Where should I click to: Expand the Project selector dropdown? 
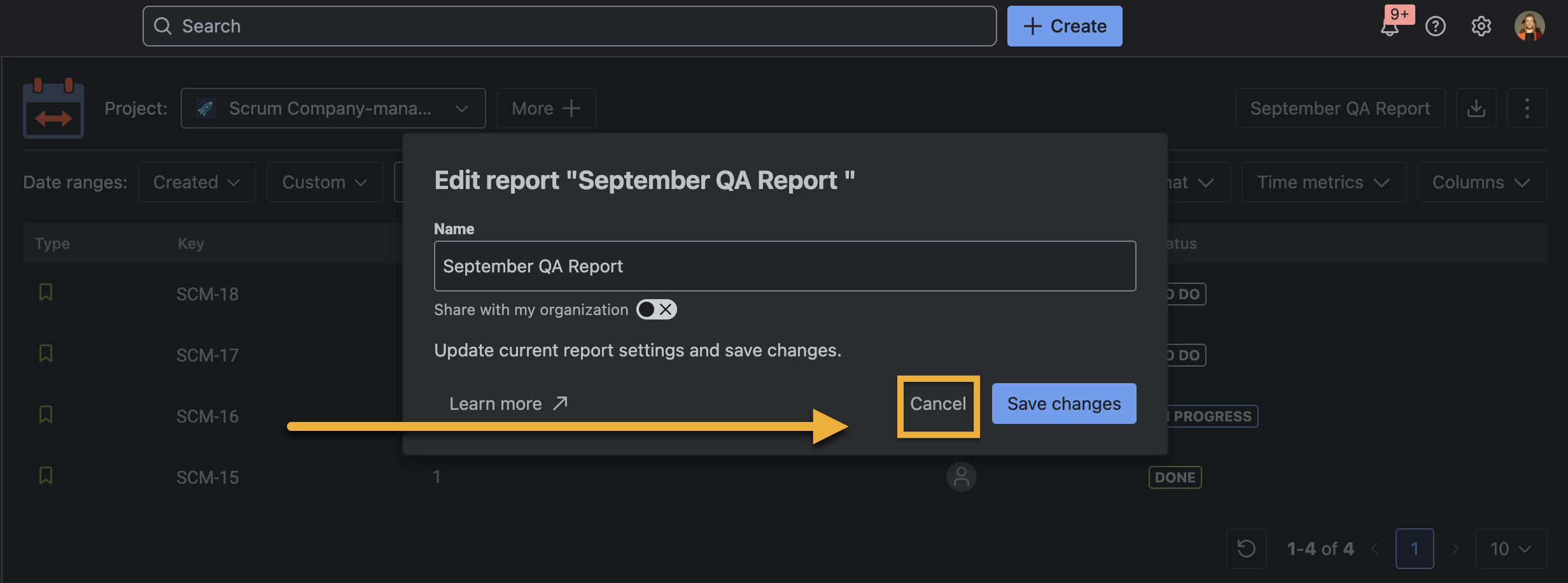tap(333, 109)
